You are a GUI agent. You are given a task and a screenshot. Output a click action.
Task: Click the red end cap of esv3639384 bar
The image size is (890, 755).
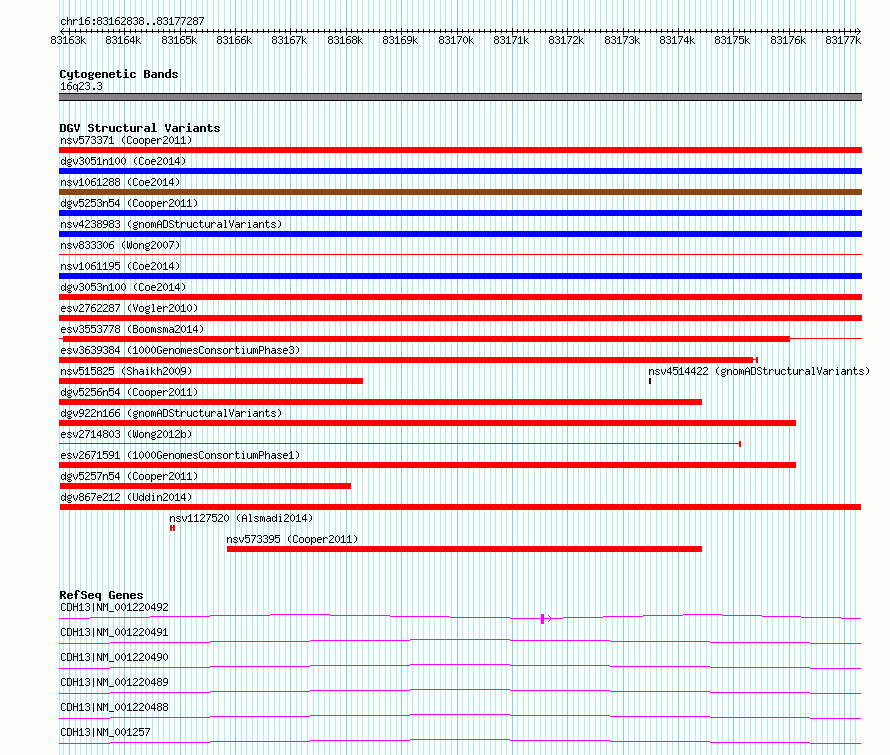pos(755,360)
